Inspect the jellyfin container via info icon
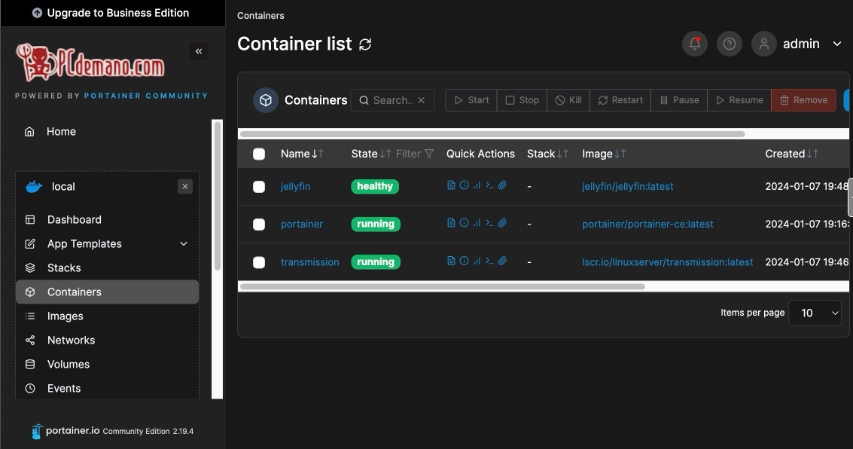 pos(464,186)
